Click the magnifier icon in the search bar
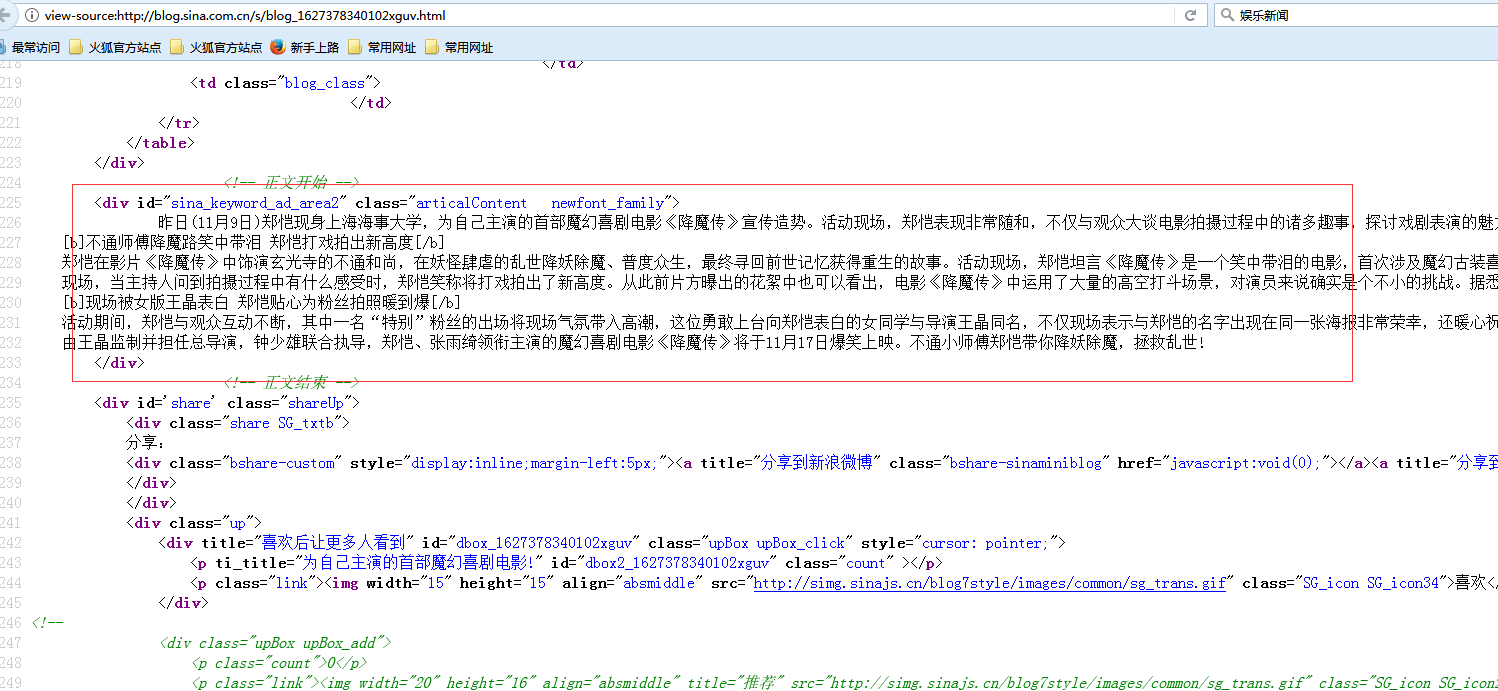Image resolution: width=1498 pixels, height=691 pixels. 1225,15
